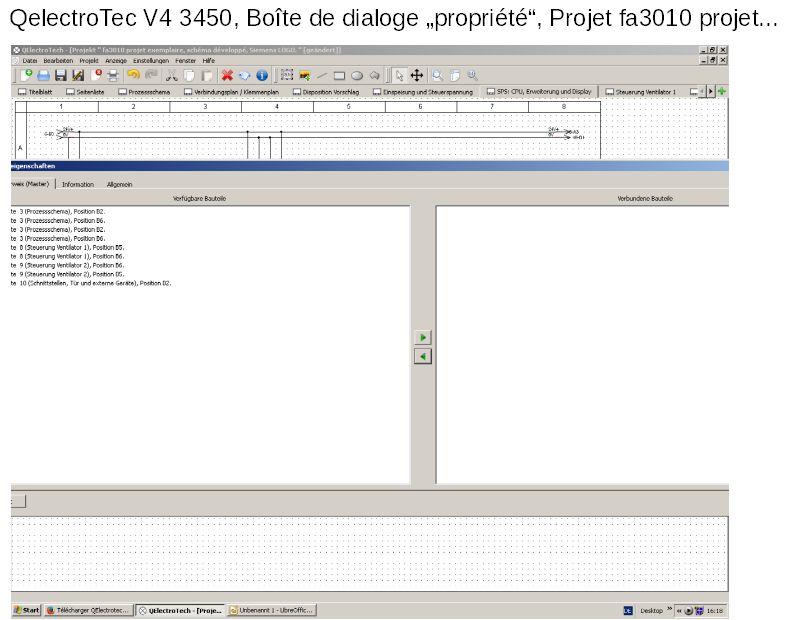Click the green left arrow to unlink component
The image size is (802, 620).
point(423,356)
